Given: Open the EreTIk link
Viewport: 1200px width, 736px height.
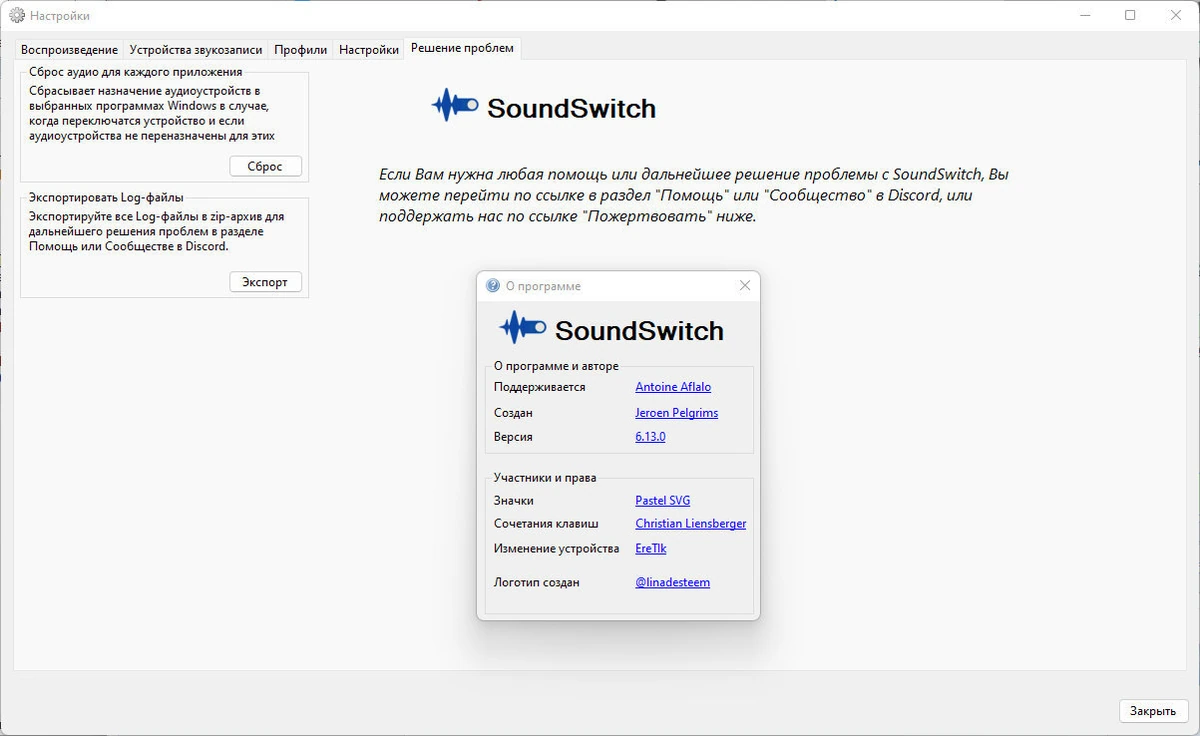Looking at the screenshot, I should pyautogui.click(x=650, y=549).
